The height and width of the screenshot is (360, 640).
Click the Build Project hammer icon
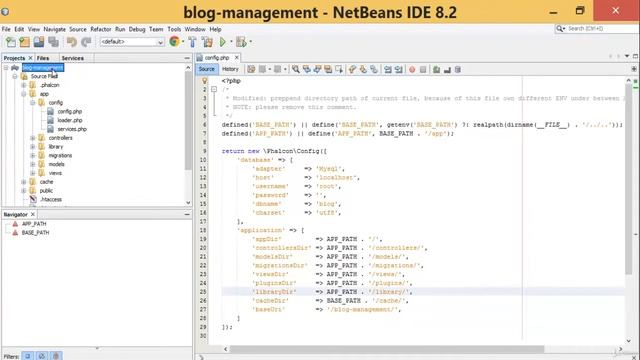pos(192,42)
